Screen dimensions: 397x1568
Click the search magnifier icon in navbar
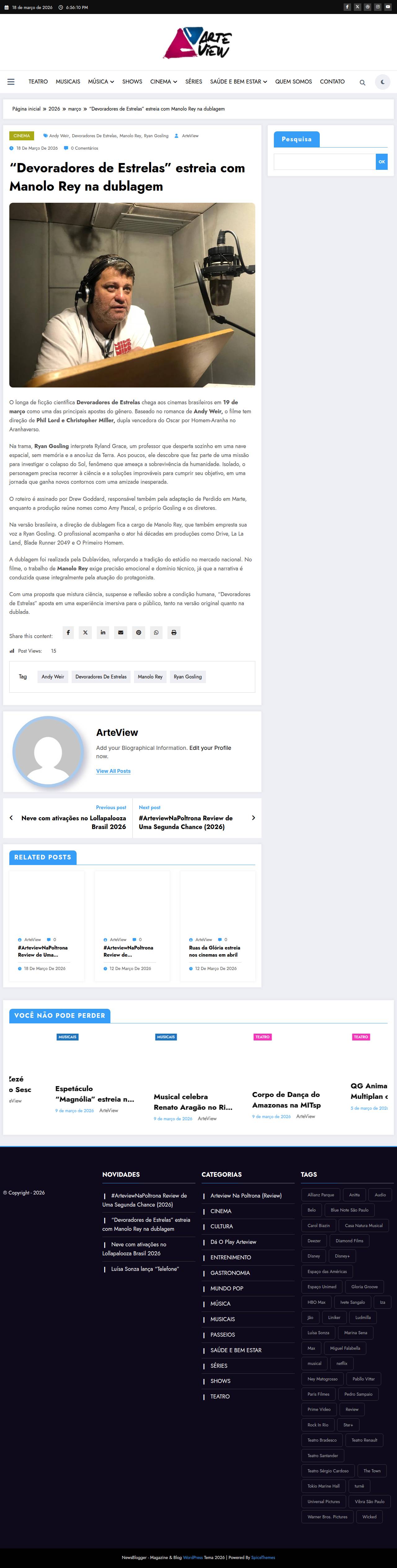pos(362,82)
